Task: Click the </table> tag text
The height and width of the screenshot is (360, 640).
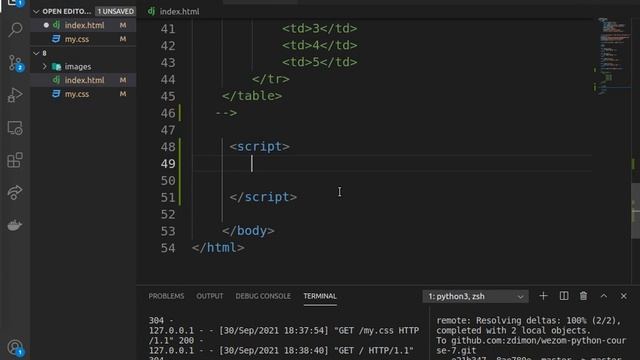Action: coord(252,96)
